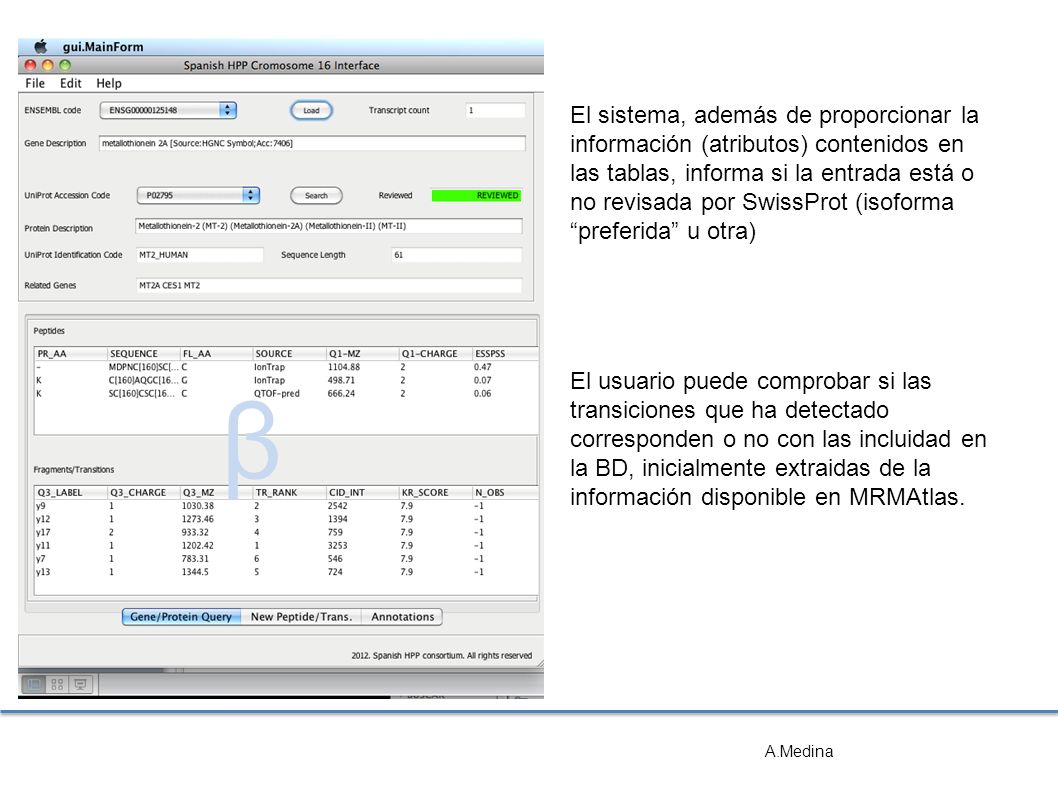Sort peptides by SEQUENCE column header
This screenshot has height=793, width=1058.
point(144,354)
